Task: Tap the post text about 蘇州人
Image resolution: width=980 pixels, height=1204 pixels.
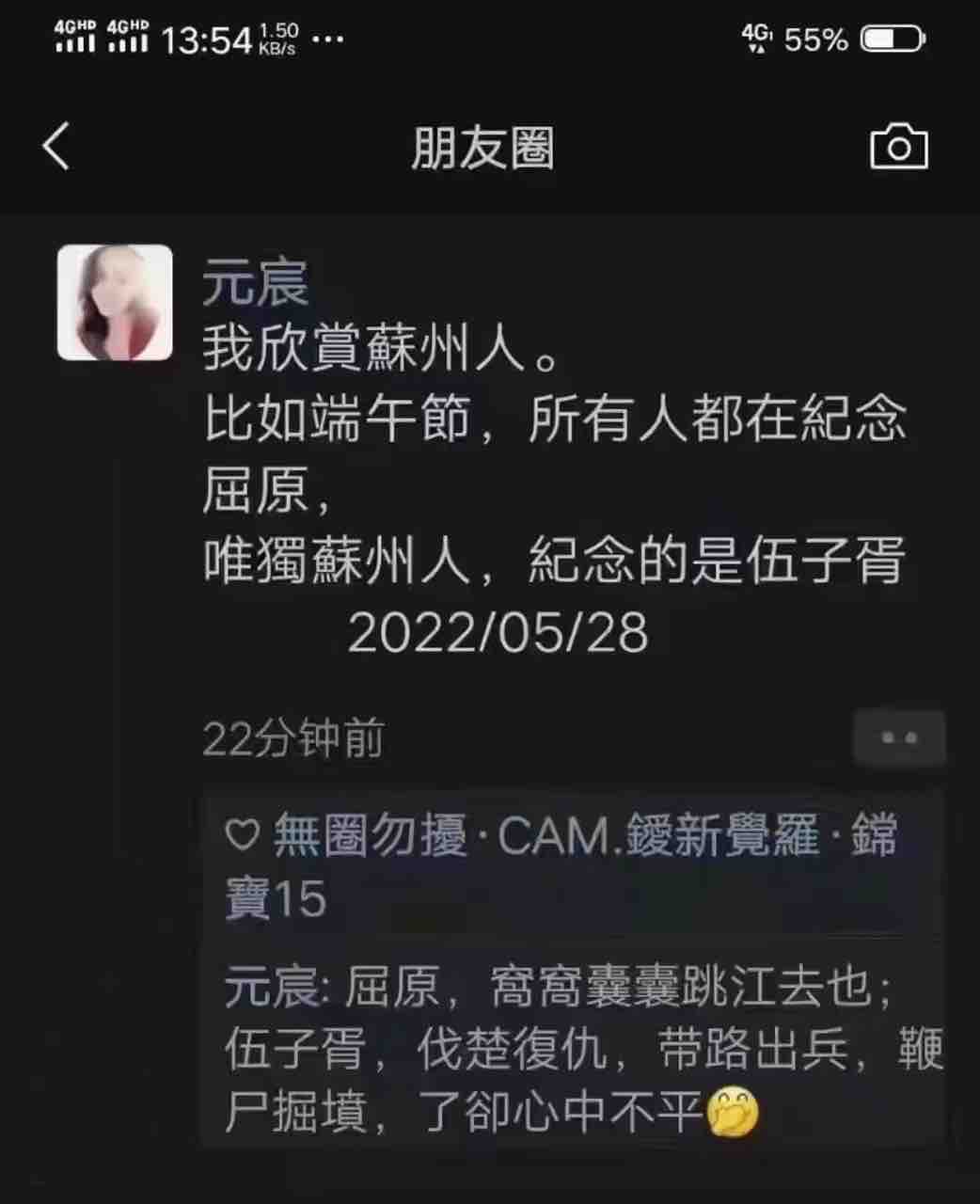Action: pyautogui.click(x=555, y=455)
